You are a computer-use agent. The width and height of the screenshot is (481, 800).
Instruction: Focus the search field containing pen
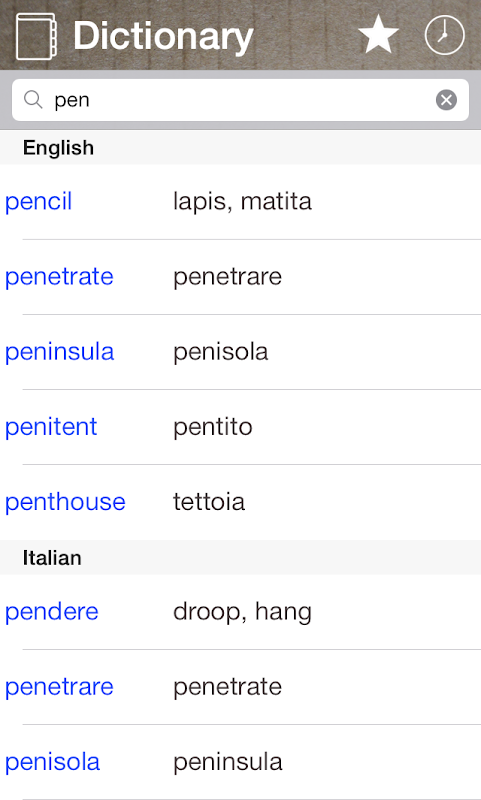[x=240, y=100]
